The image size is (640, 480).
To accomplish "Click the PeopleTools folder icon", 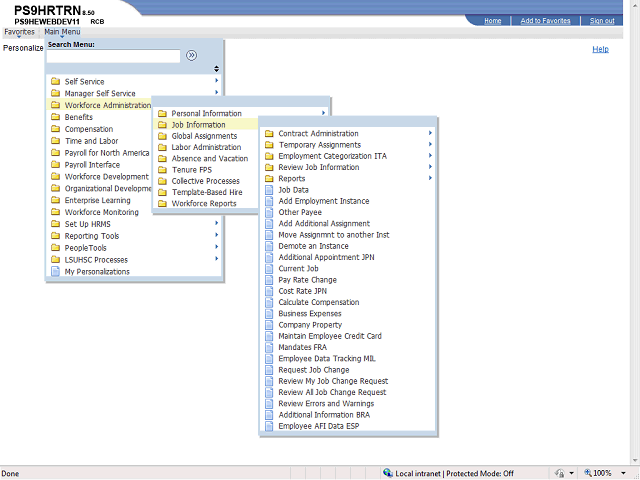I will point(56,248).
